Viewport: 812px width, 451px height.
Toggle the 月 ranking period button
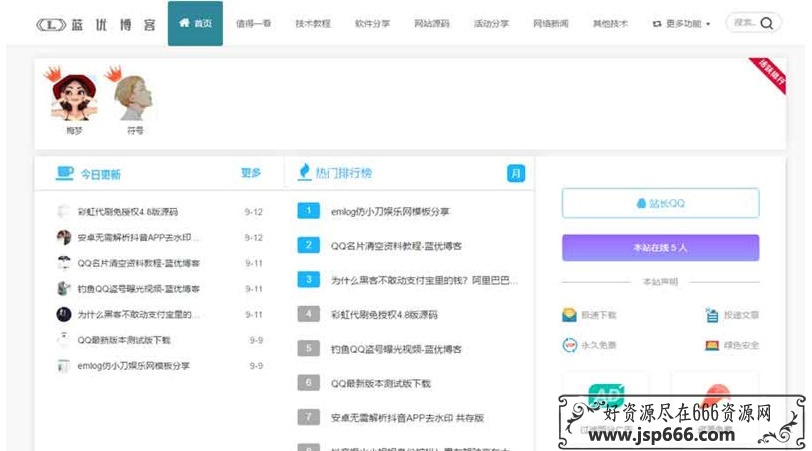(516, 173)
